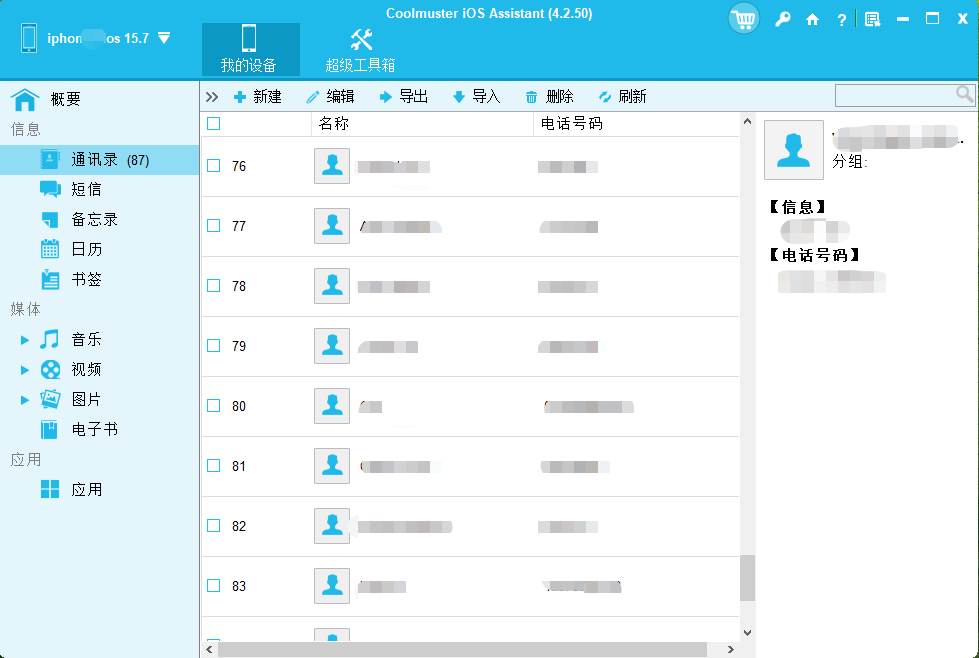Check the box for row 76
This screenshot has width=979, height=658.
point(214,165)
